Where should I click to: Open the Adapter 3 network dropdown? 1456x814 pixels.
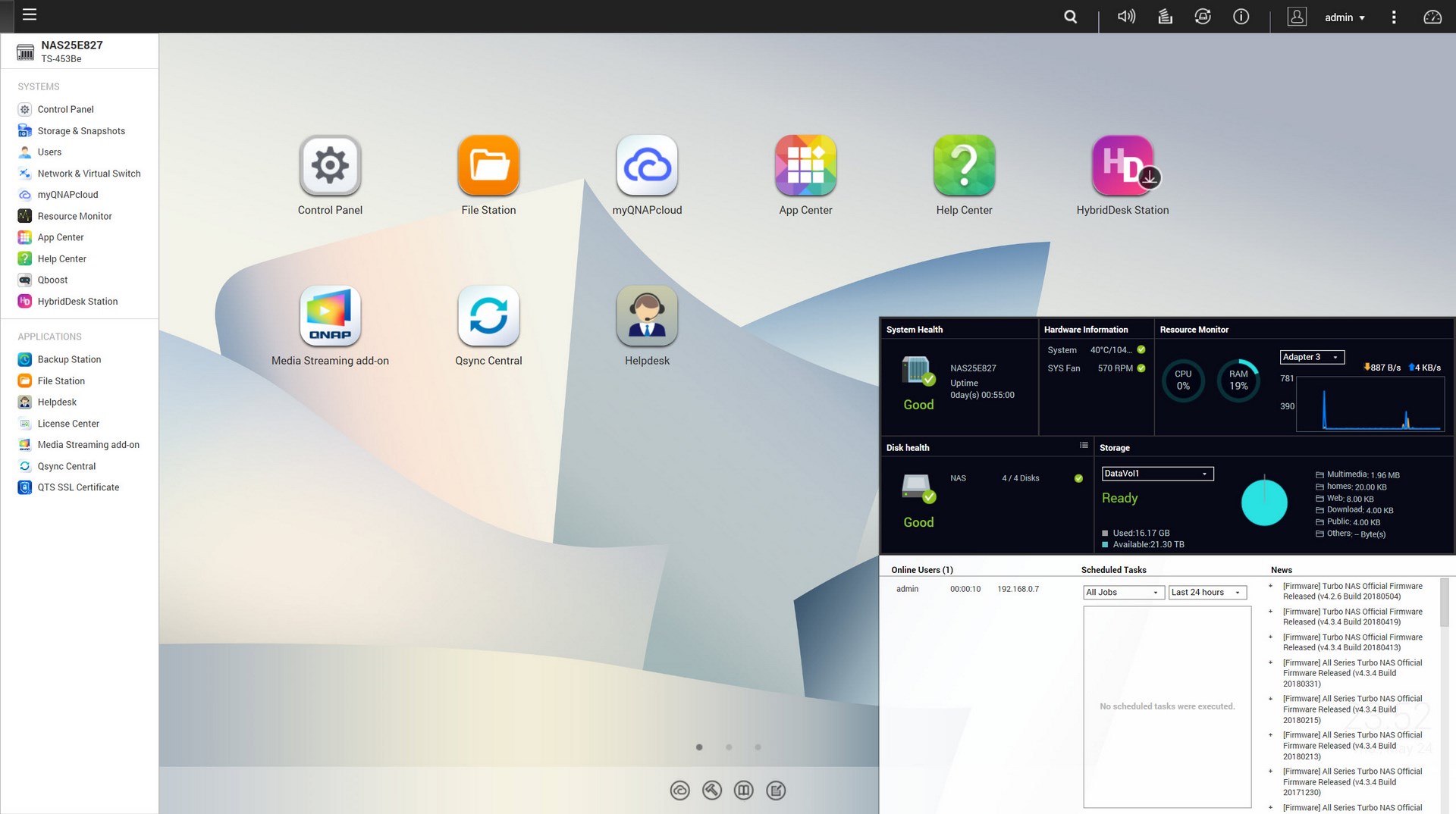(1312, 357)
